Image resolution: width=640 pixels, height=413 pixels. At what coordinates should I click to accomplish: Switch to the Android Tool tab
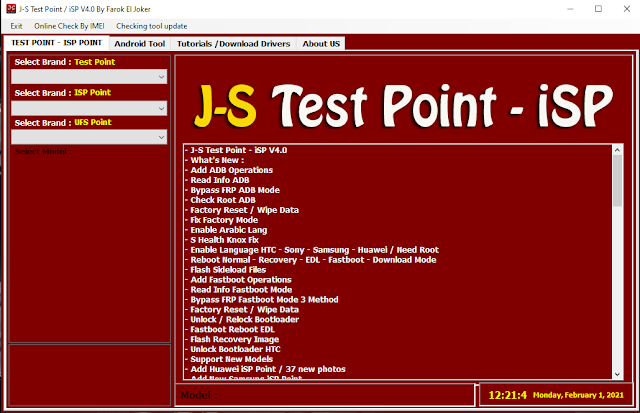(x=140, y=44)
